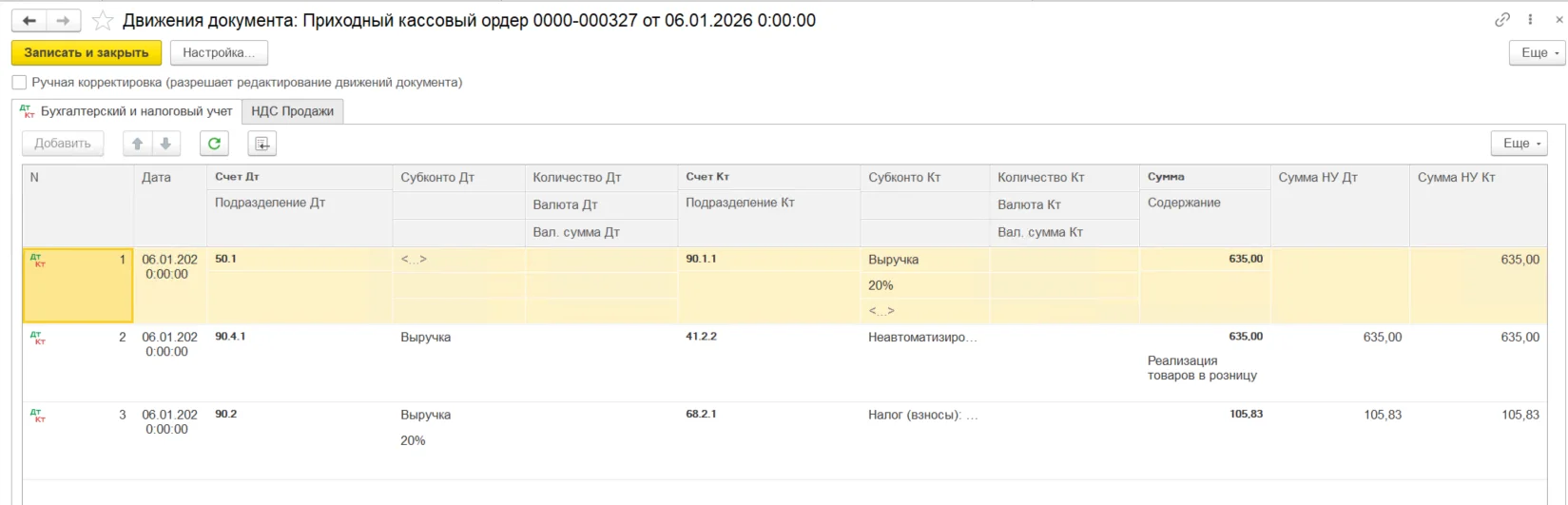Go forward with the right arrow button
Image resolution: width=1568 pixels, height=505 pixels.
tap(63, 20)
